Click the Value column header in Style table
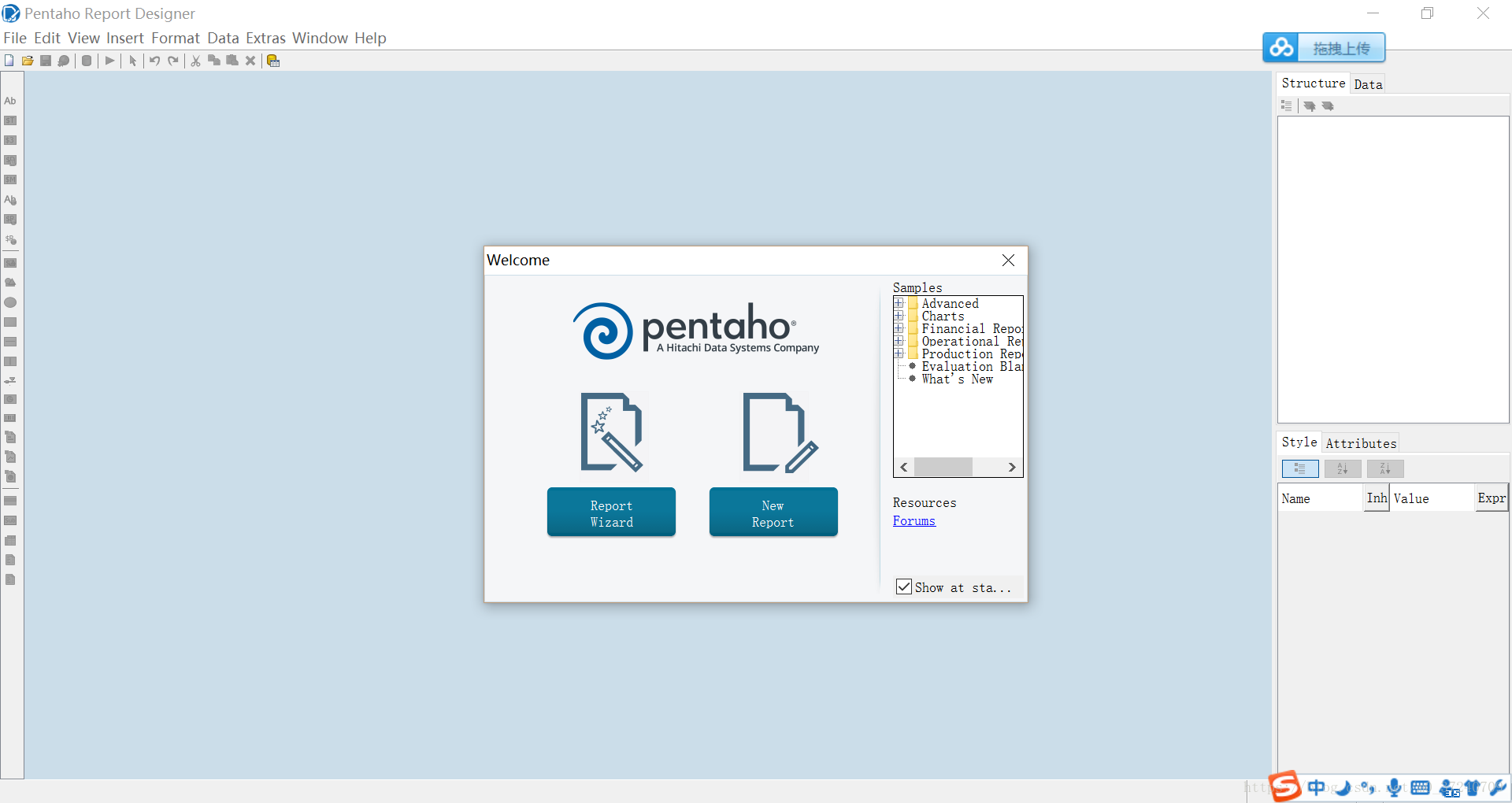The height and width of the screenshot is (803, 1512). pos(1432,498)
